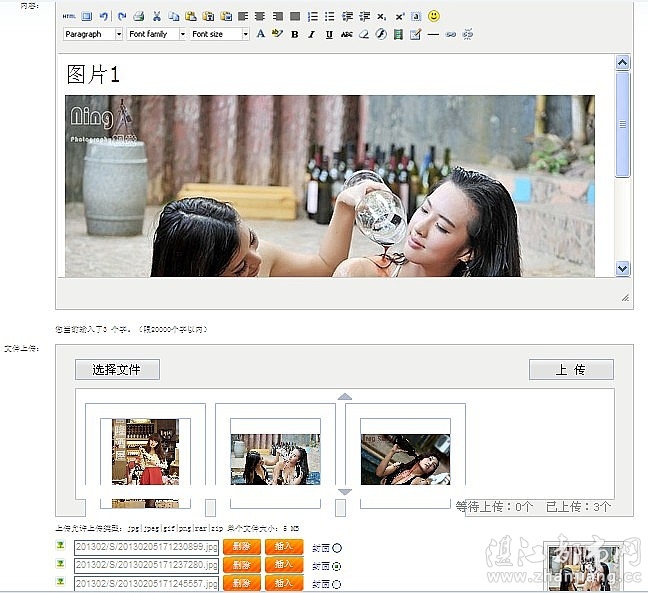This screenshot has height=593, width=648.
Task: Click the 选择文件 button
Action: pos(117,370)
